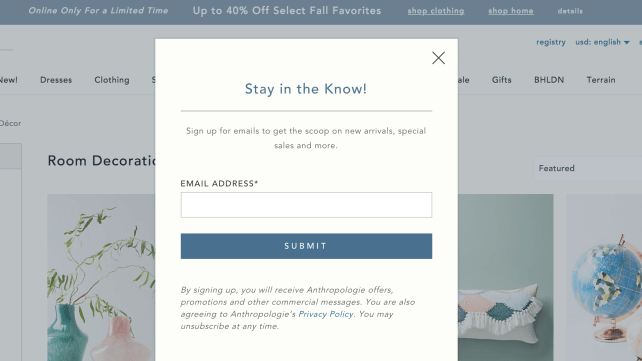Open the registry link
The image size is (642, 361).
pos(551,42)
